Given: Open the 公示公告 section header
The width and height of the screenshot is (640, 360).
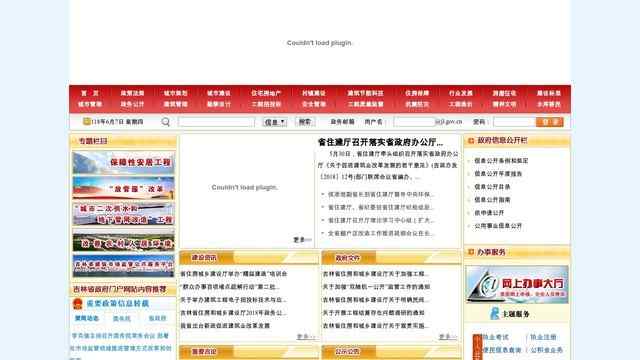Looking at the screenshot, I should click(347, 351).
